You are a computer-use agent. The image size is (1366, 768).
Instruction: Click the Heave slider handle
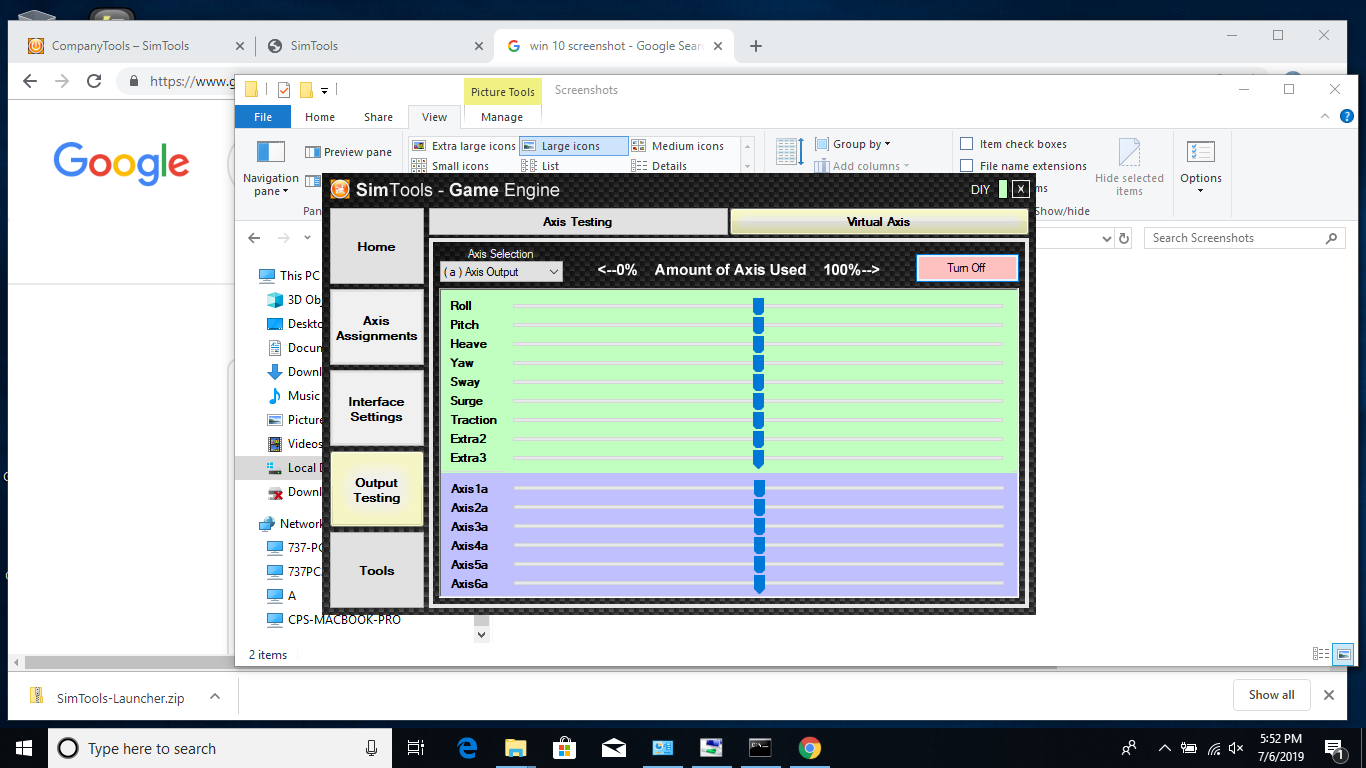coord(758,343)
